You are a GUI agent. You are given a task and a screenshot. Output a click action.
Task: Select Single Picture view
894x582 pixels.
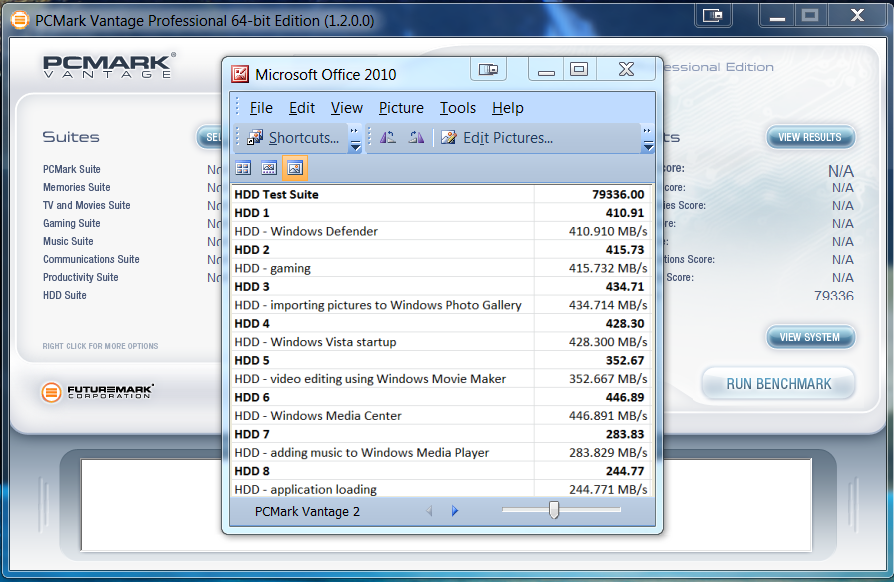(x=295, y=168)
